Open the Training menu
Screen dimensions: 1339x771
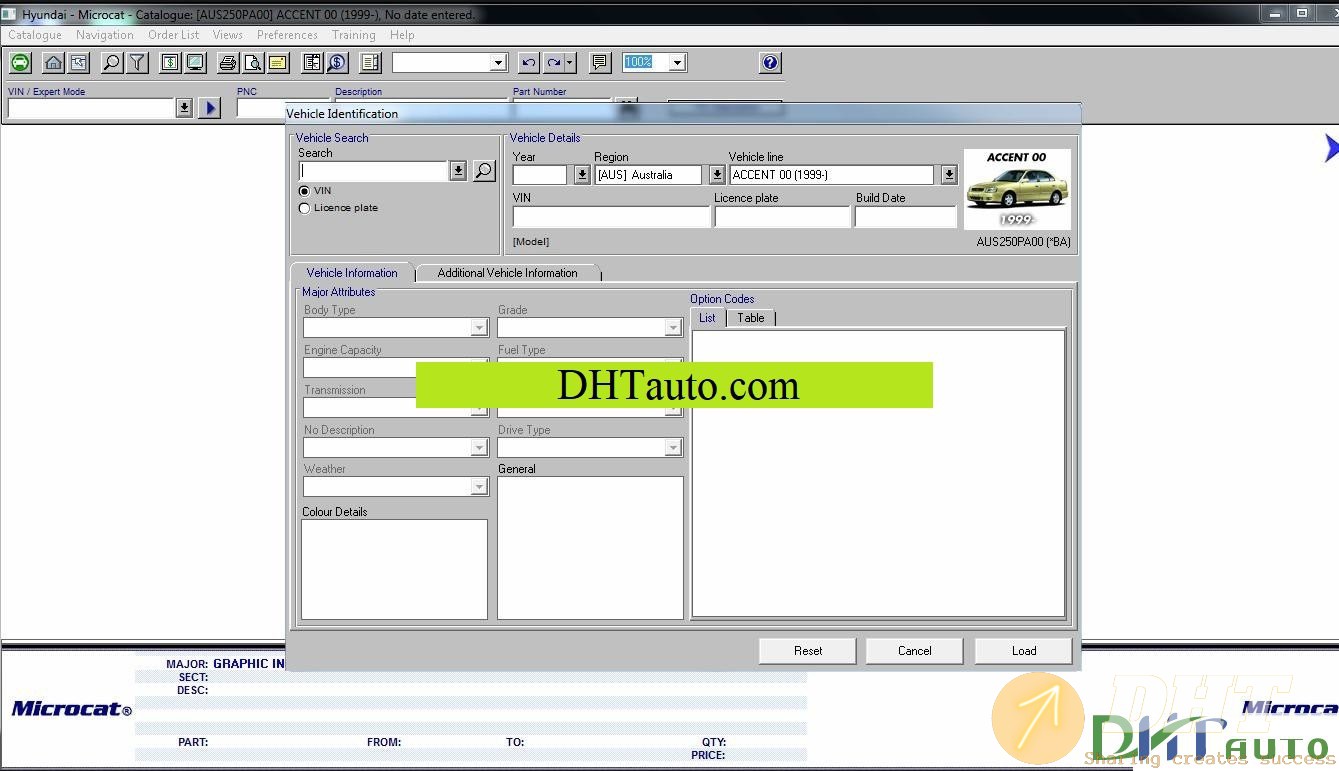(354, 35)
